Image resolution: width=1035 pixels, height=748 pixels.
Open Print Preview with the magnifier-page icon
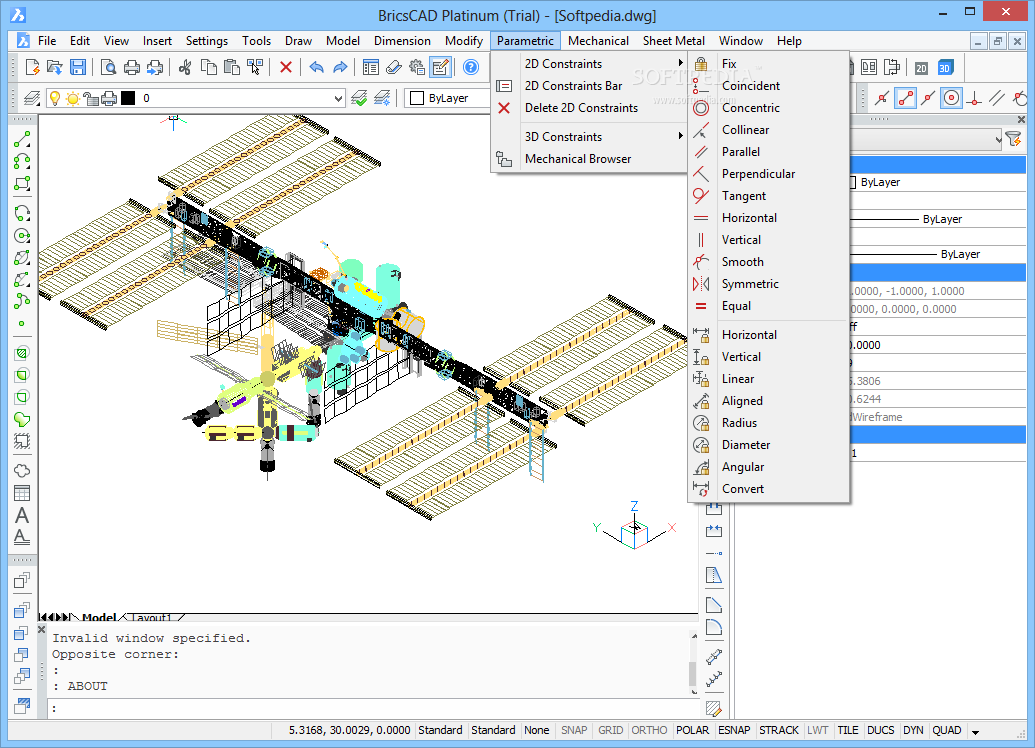[109, 67]
